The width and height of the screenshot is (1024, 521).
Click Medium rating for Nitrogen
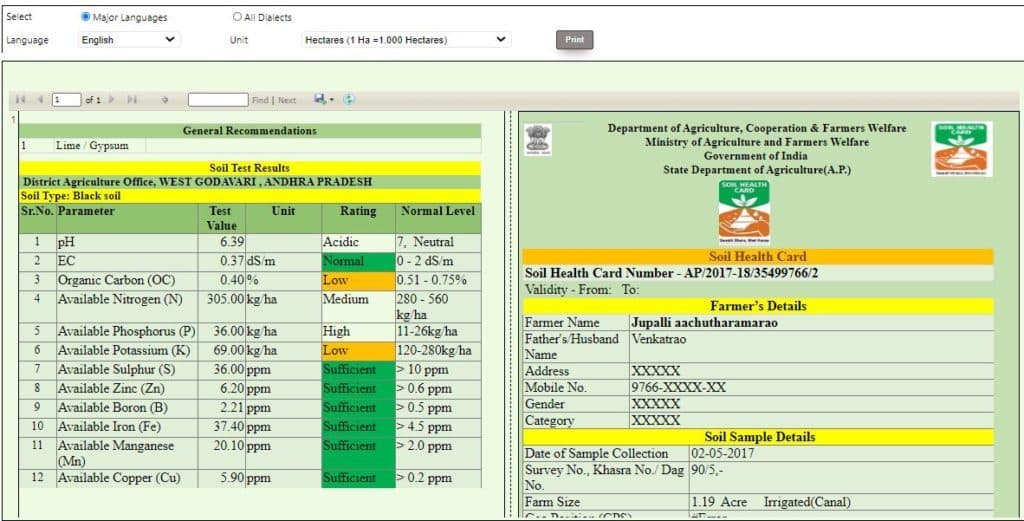[345, 300]
